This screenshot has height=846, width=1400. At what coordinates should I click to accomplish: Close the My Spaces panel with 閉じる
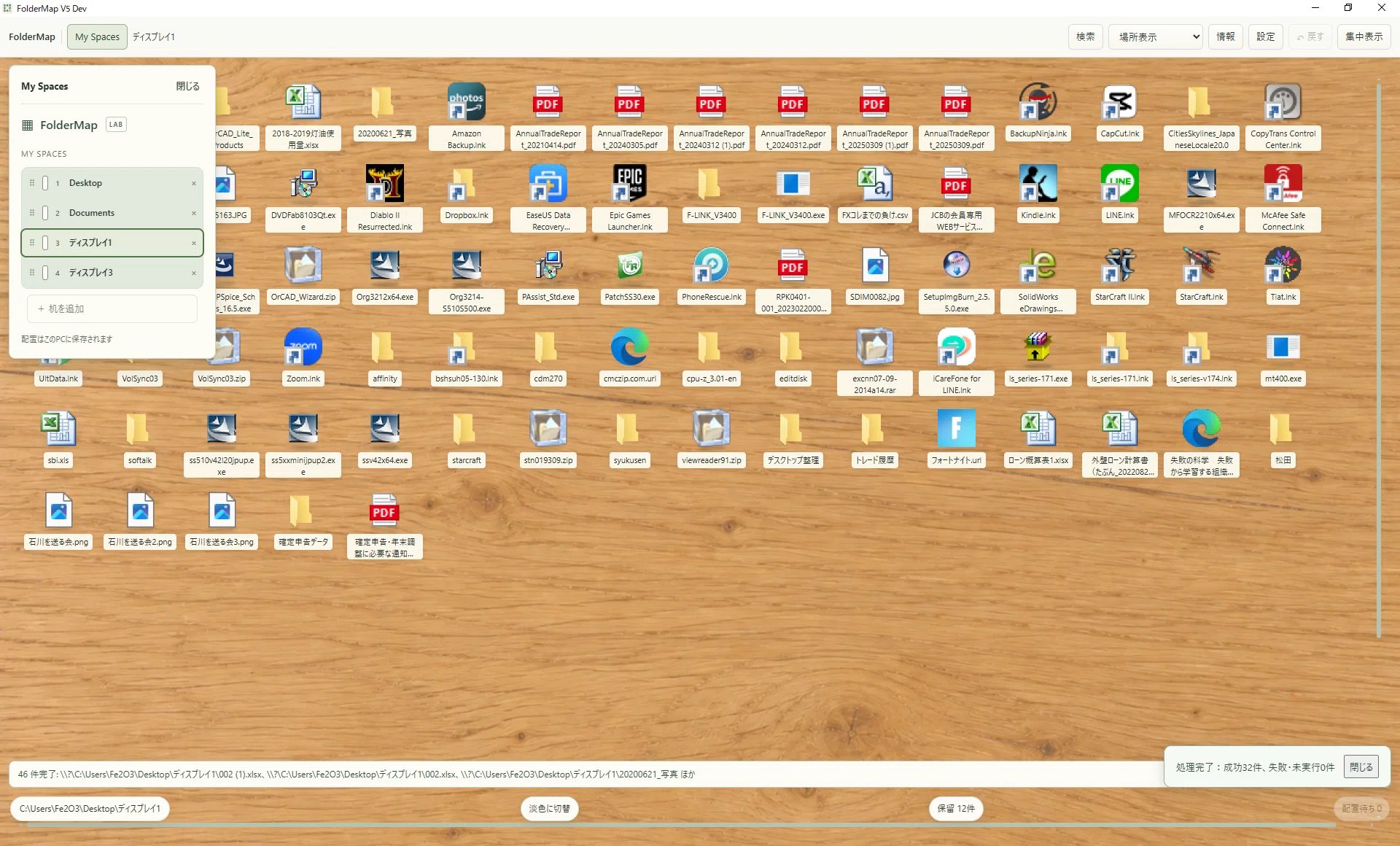tap(187, 86)
